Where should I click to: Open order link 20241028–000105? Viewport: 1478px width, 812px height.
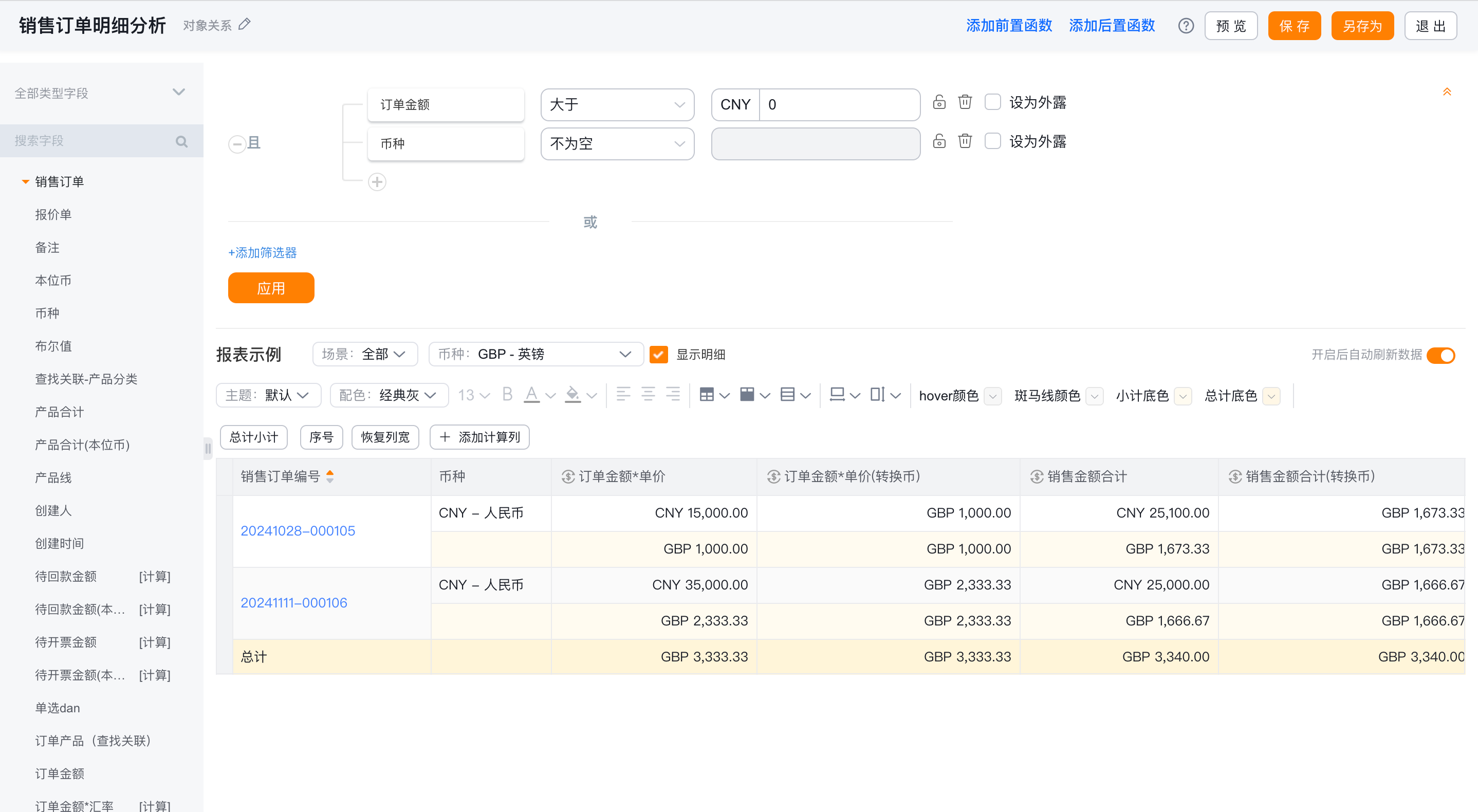298,531
